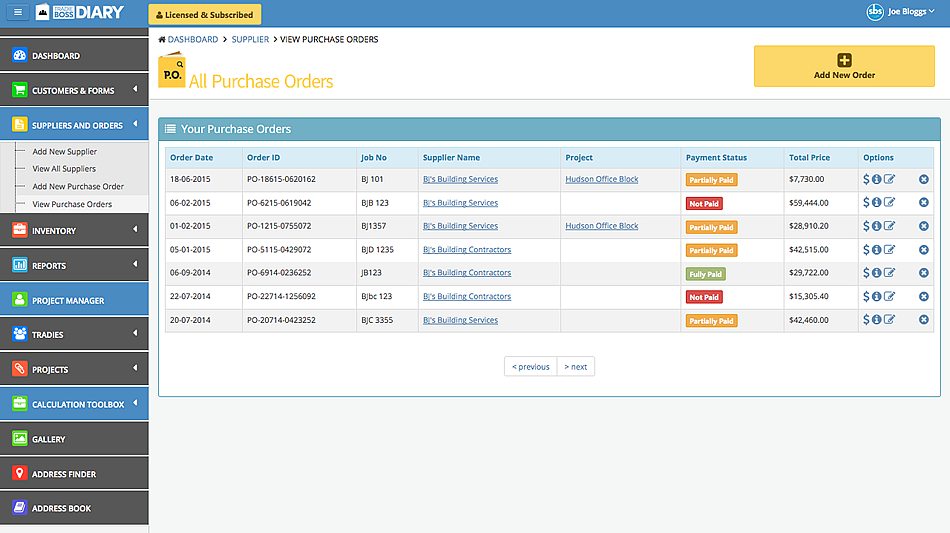Open BJ's Building Contractors link for JB123
Screen dimensions: 950x533
tap(467, 273)
